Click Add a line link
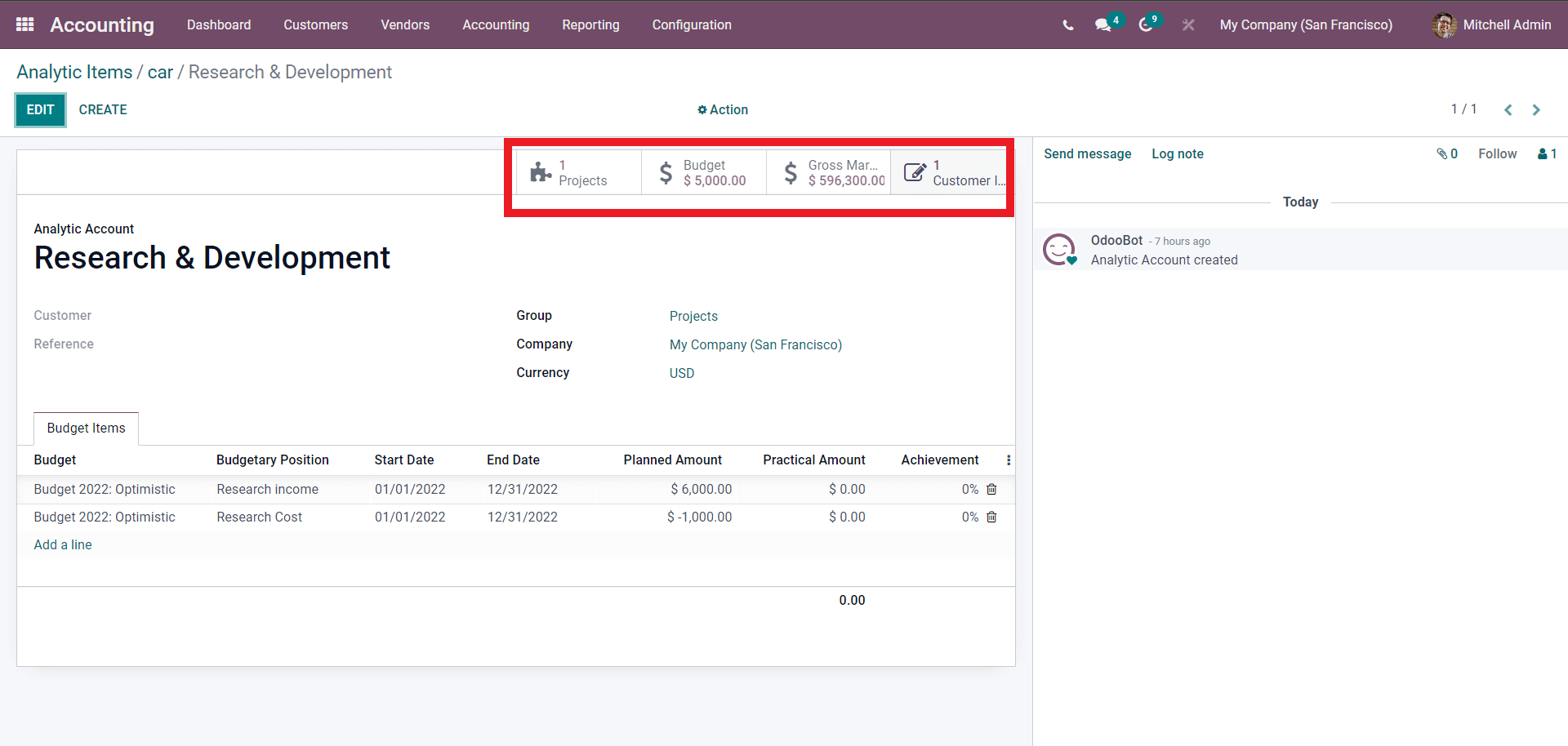 pyautogui.click(x=63, y=544)
